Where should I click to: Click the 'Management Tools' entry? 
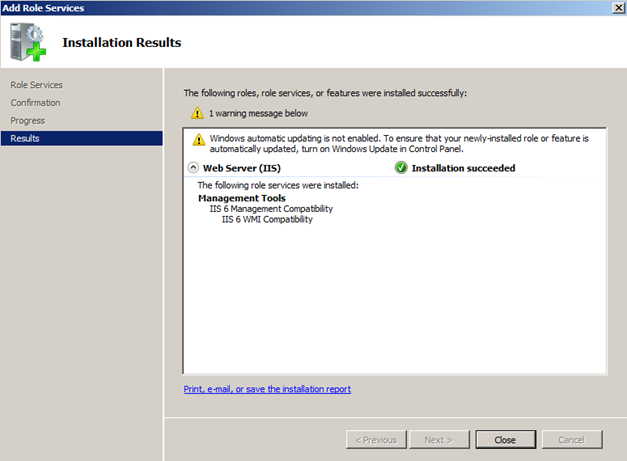[242, 198]
